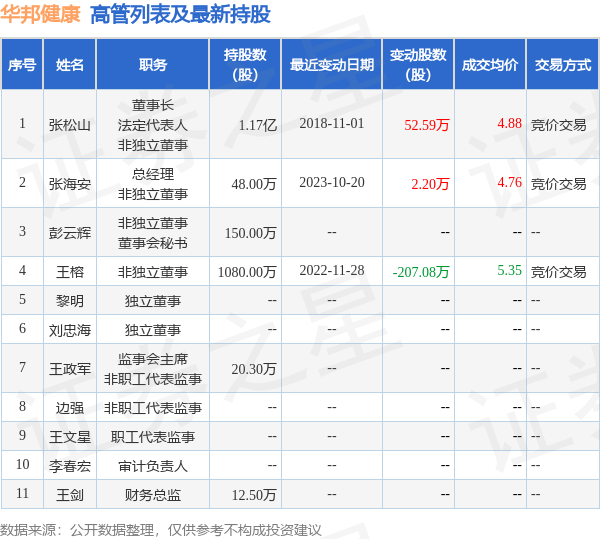Image resolution: width=600 pixels, height=539 pixels.
Task: Click 独立董事 in 黎明's row
Action: coord(153,301)
